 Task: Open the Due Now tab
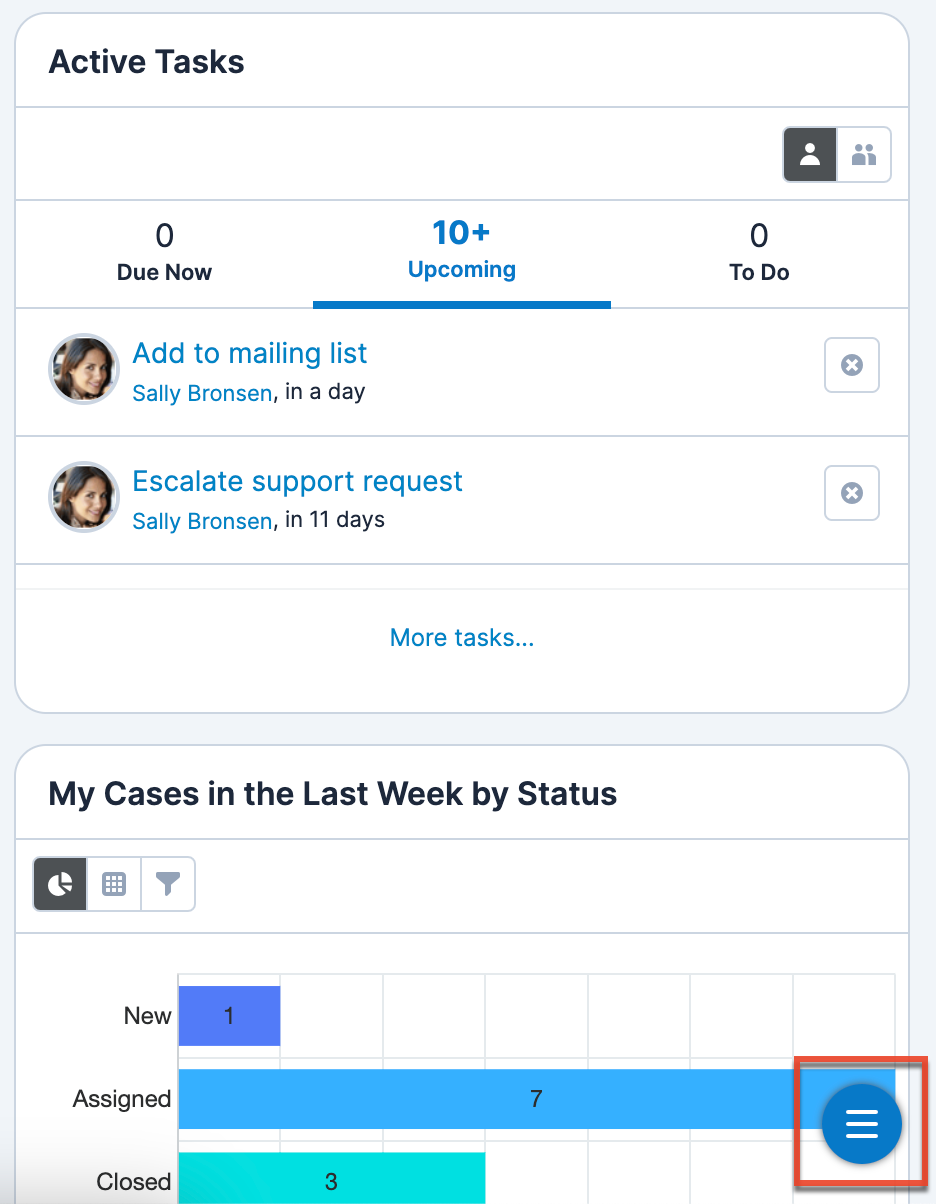[164, 253]
